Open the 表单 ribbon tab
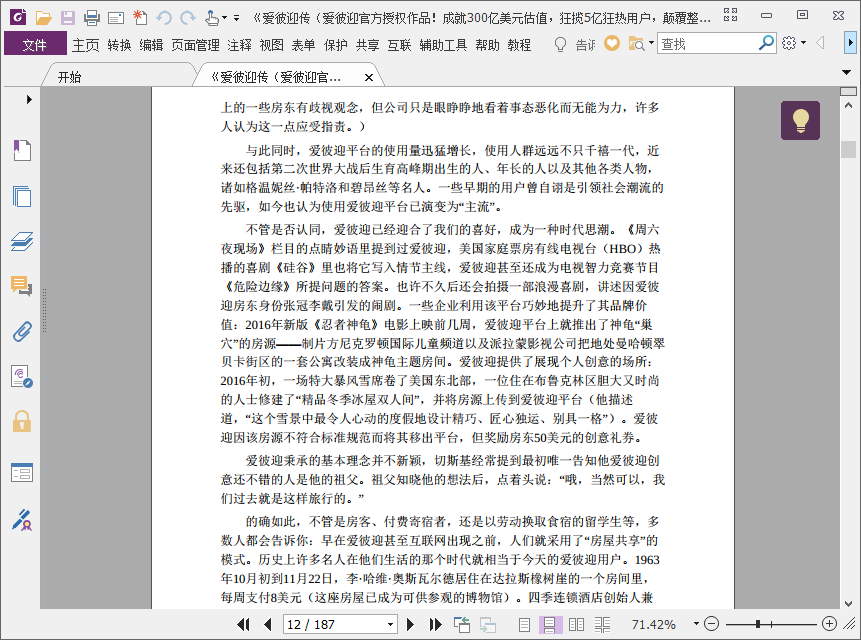 303,44
